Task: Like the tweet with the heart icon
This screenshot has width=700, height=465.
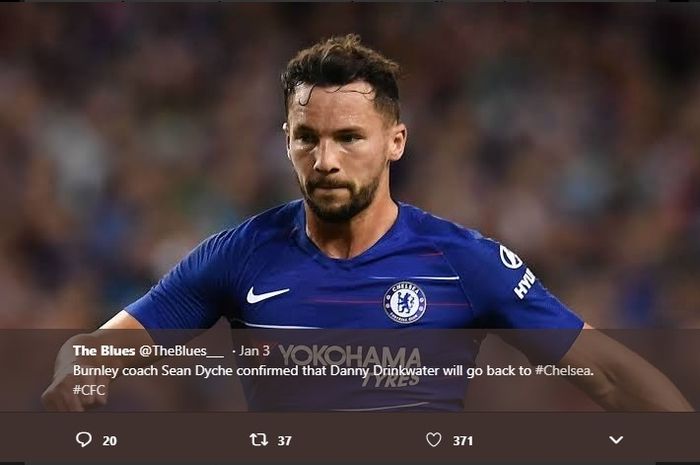Action: (x=433, y=439)
